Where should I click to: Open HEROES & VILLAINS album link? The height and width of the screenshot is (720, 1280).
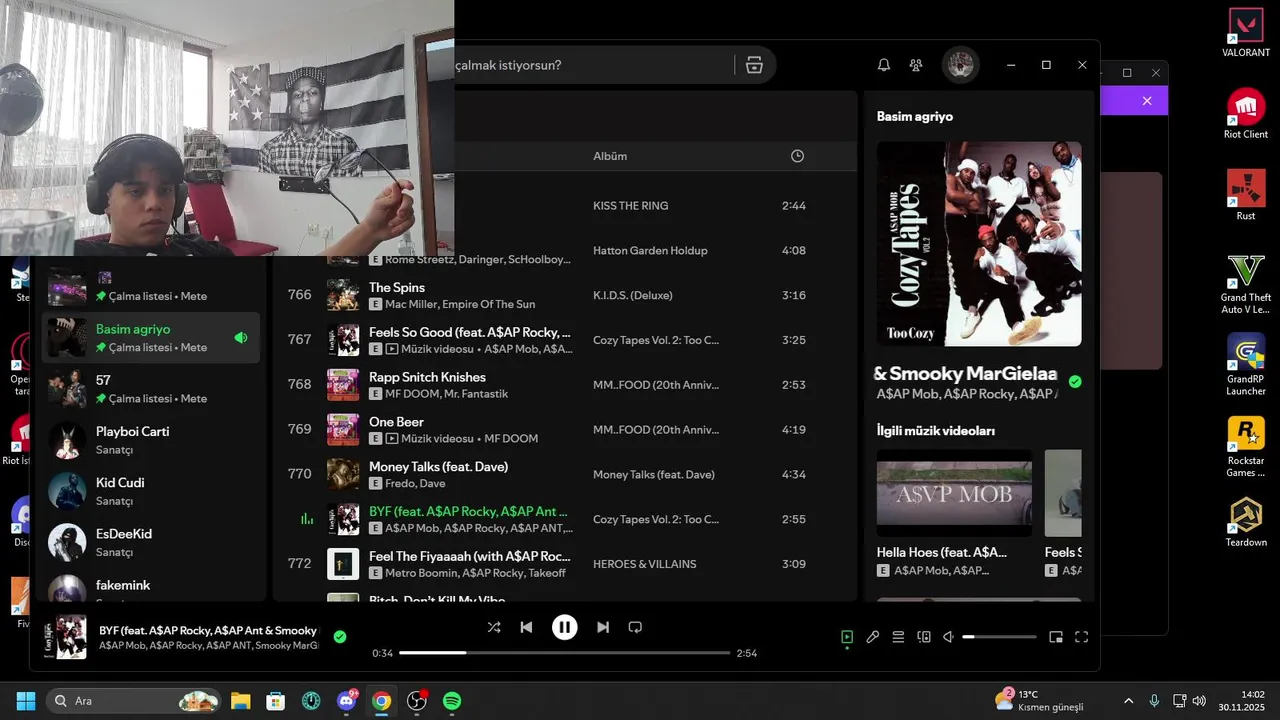644,564
